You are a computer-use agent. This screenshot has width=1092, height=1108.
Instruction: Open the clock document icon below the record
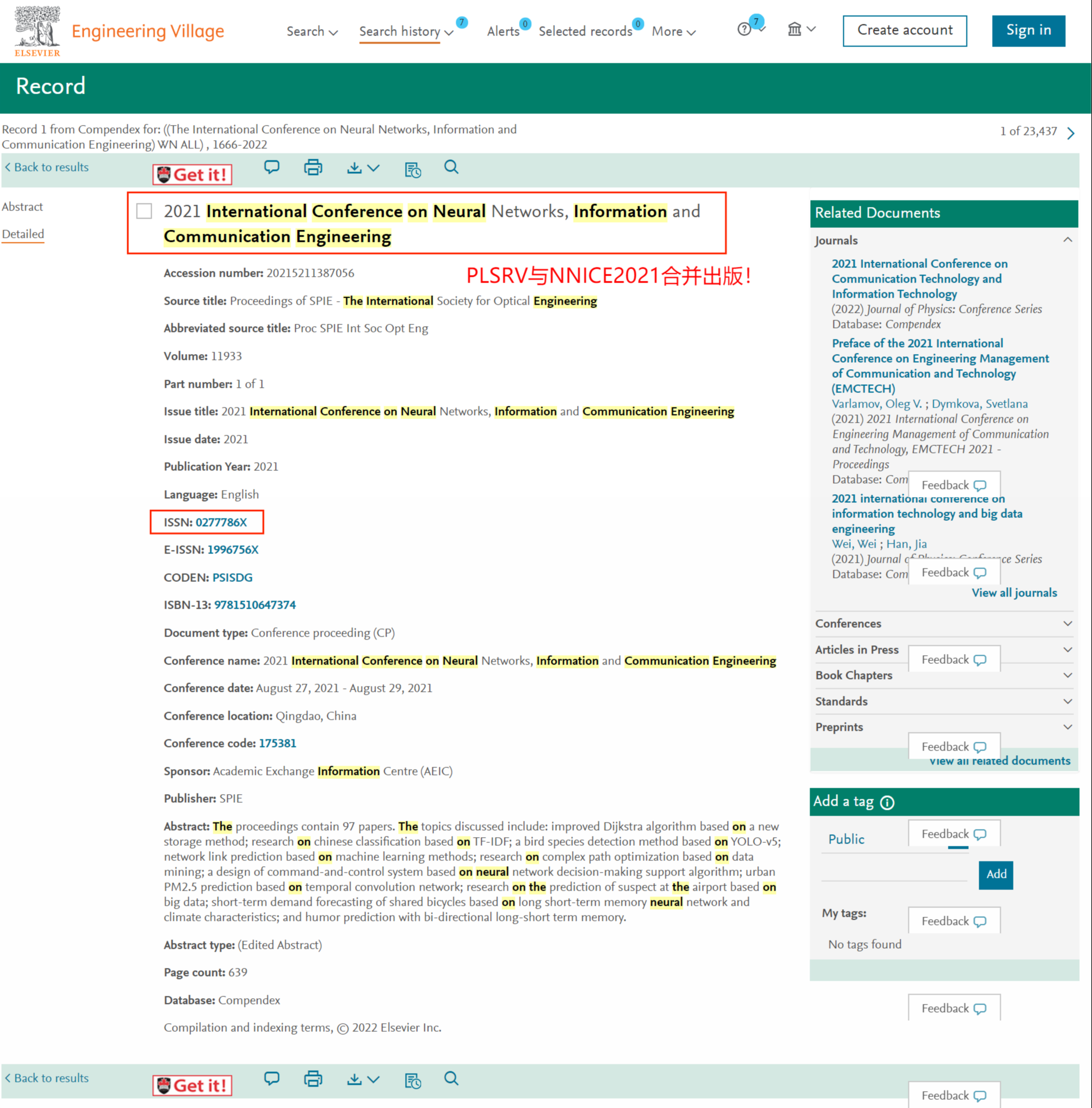(413, 1080)
